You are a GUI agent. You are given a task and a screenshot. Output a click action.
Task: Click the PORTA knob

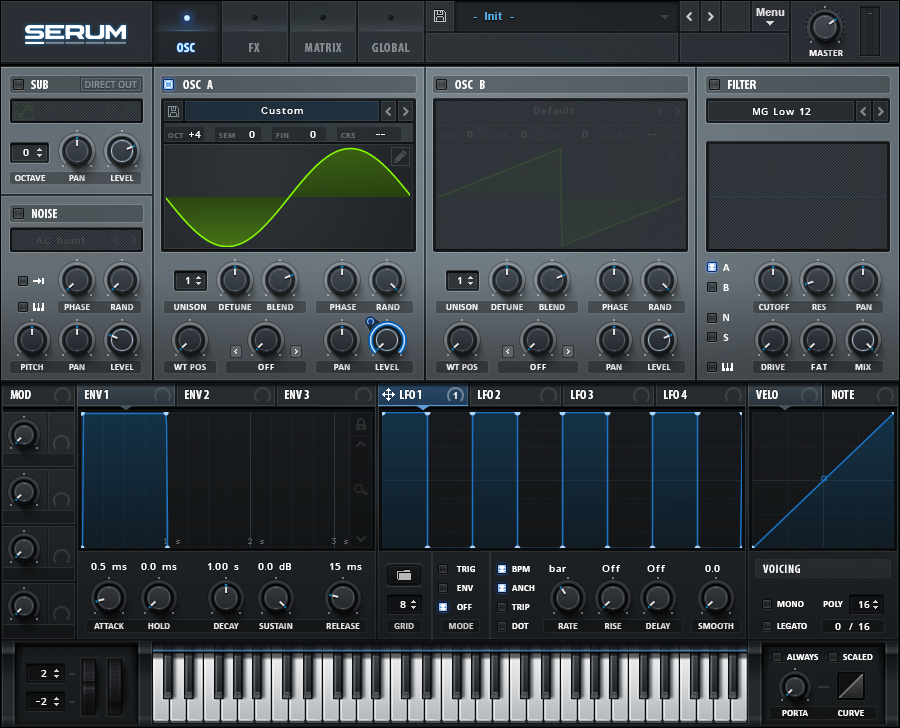[794, 686]
